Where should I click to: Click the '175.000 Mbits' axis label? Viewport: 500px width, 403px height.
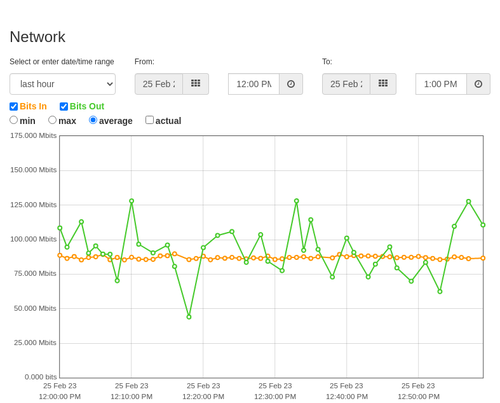33,135
